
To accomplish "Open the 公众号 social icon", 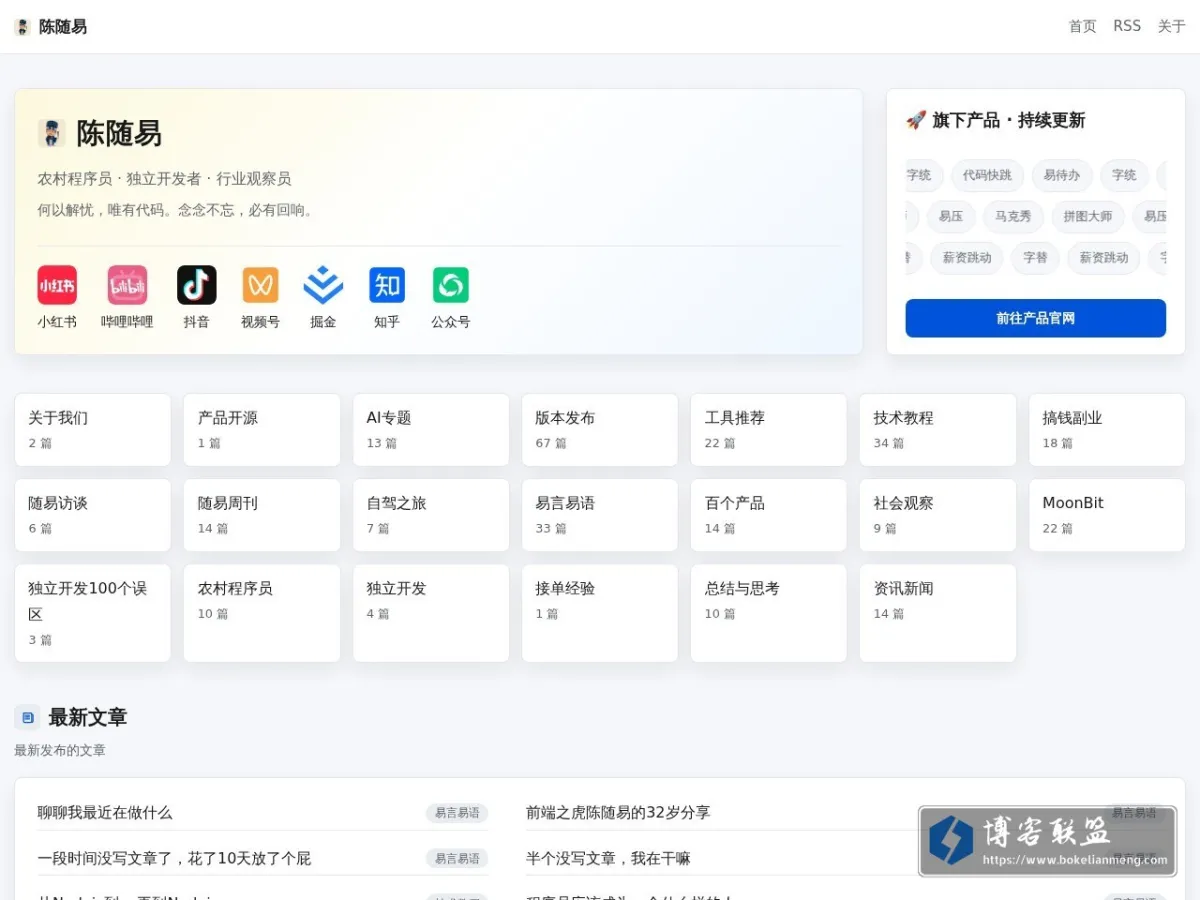I will click(x=450, y=285).
